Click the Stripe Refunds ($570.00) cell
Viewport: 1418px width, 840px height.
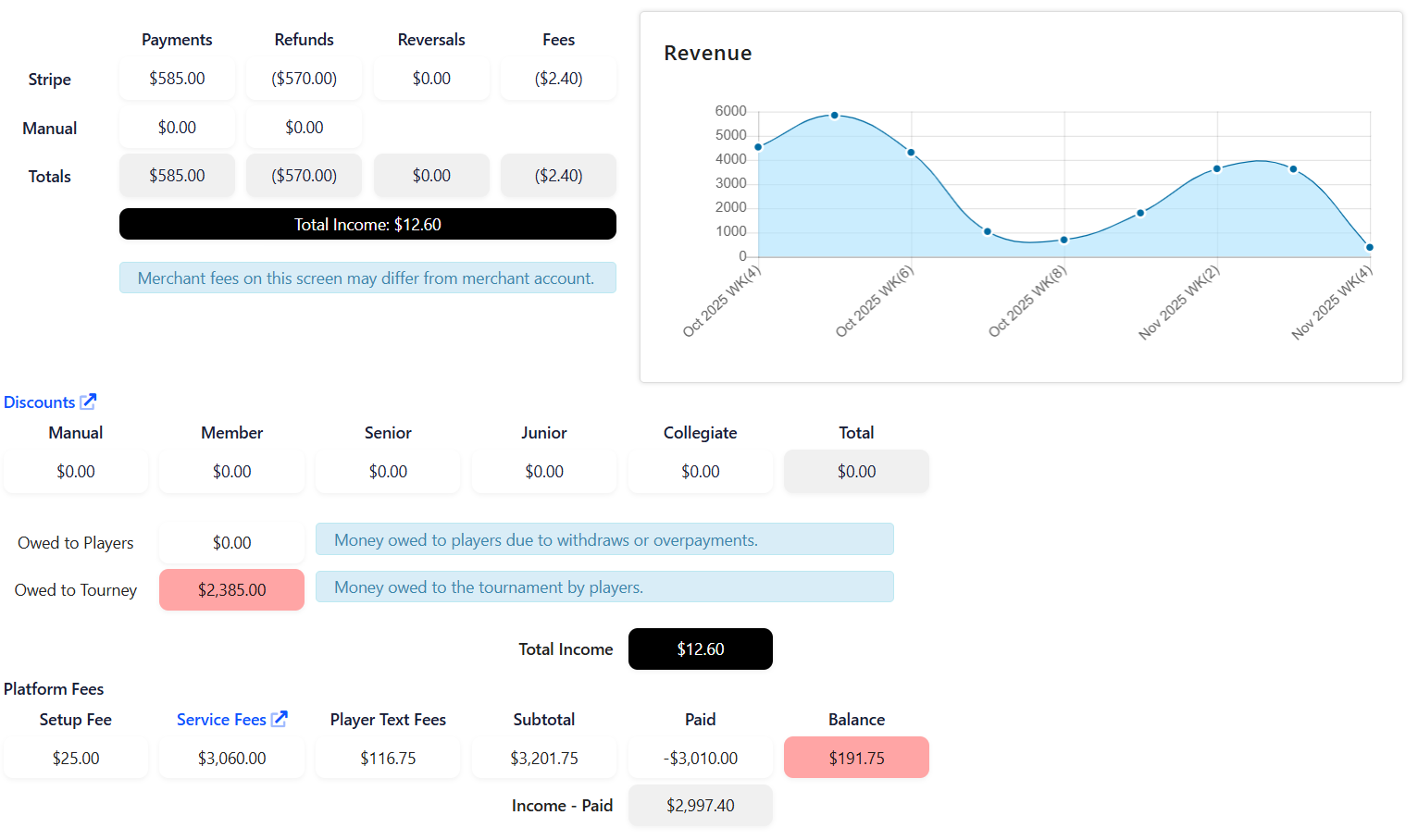point(304,79)
